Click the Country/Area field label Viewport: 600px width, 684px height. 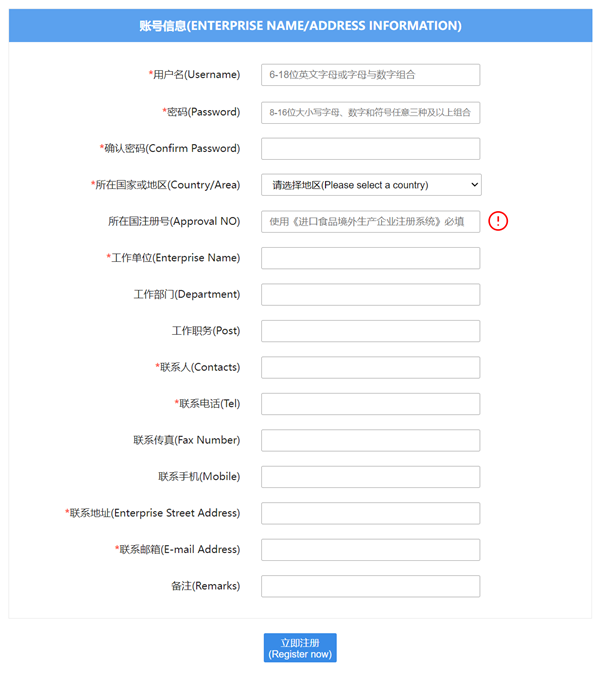pyautogui.click(x=167, y=185)
